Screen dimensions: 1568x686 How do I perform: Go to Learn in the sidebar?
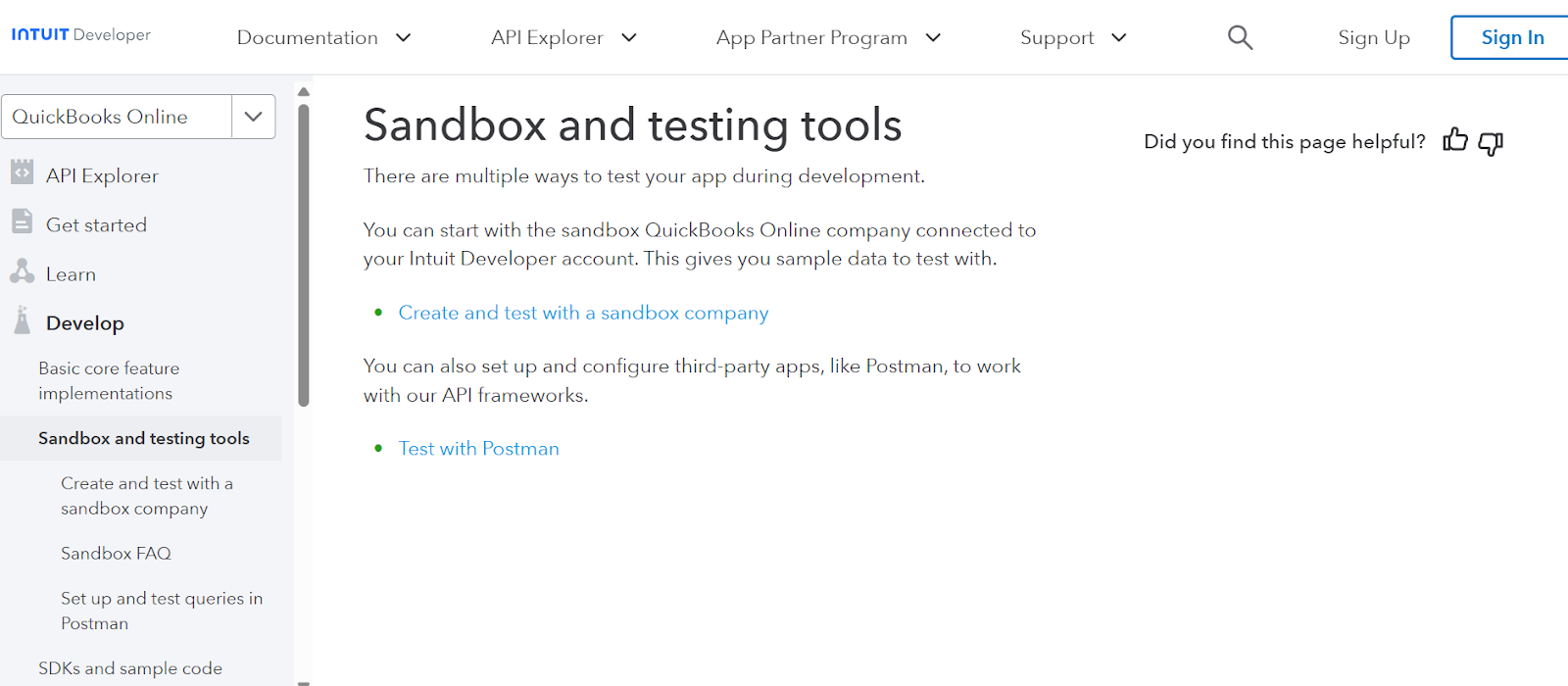[x=71, y=274]
